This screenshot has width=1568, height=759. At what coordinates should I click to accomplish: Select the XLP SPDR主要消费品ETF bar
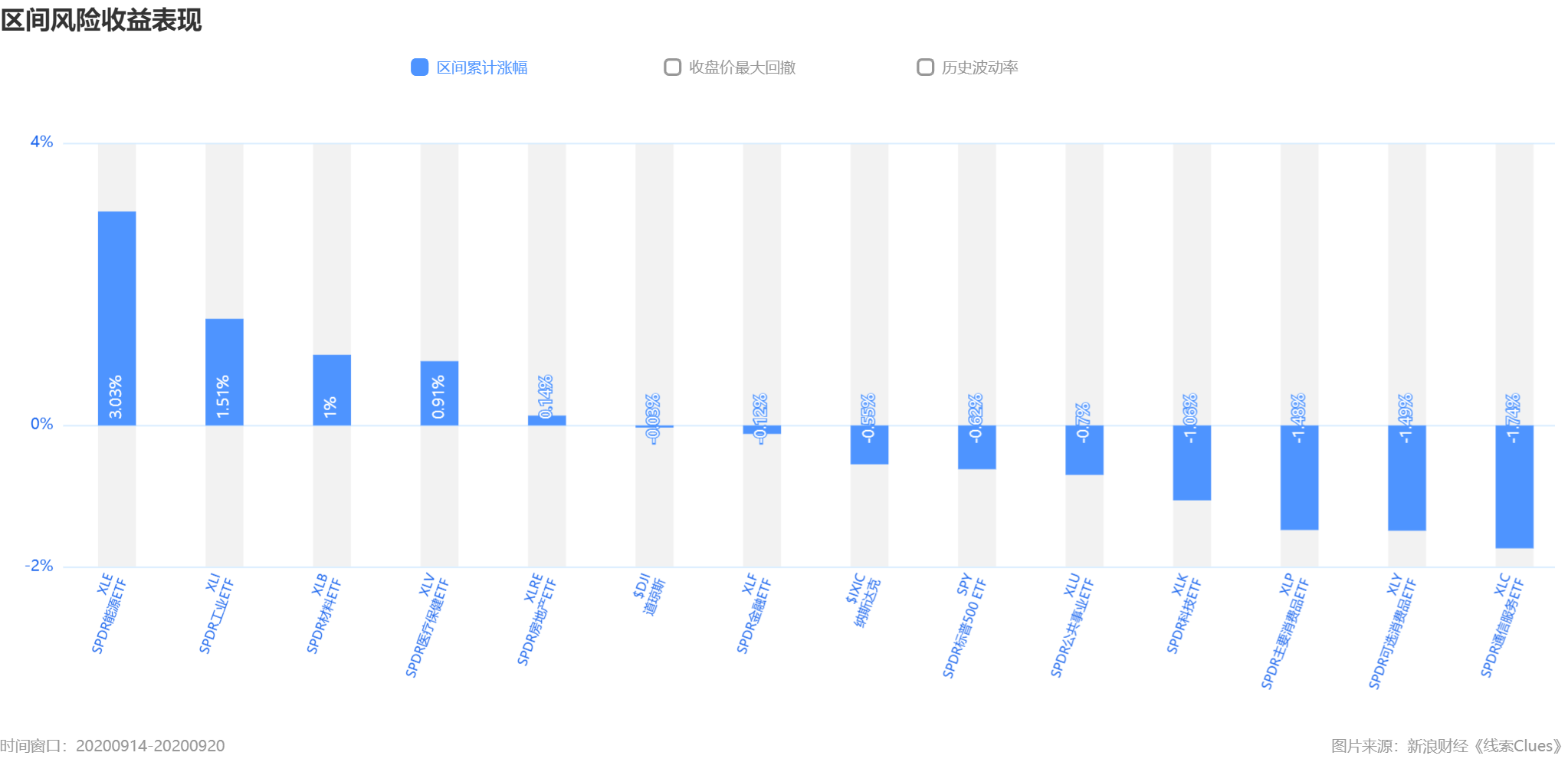[1299, 478]
